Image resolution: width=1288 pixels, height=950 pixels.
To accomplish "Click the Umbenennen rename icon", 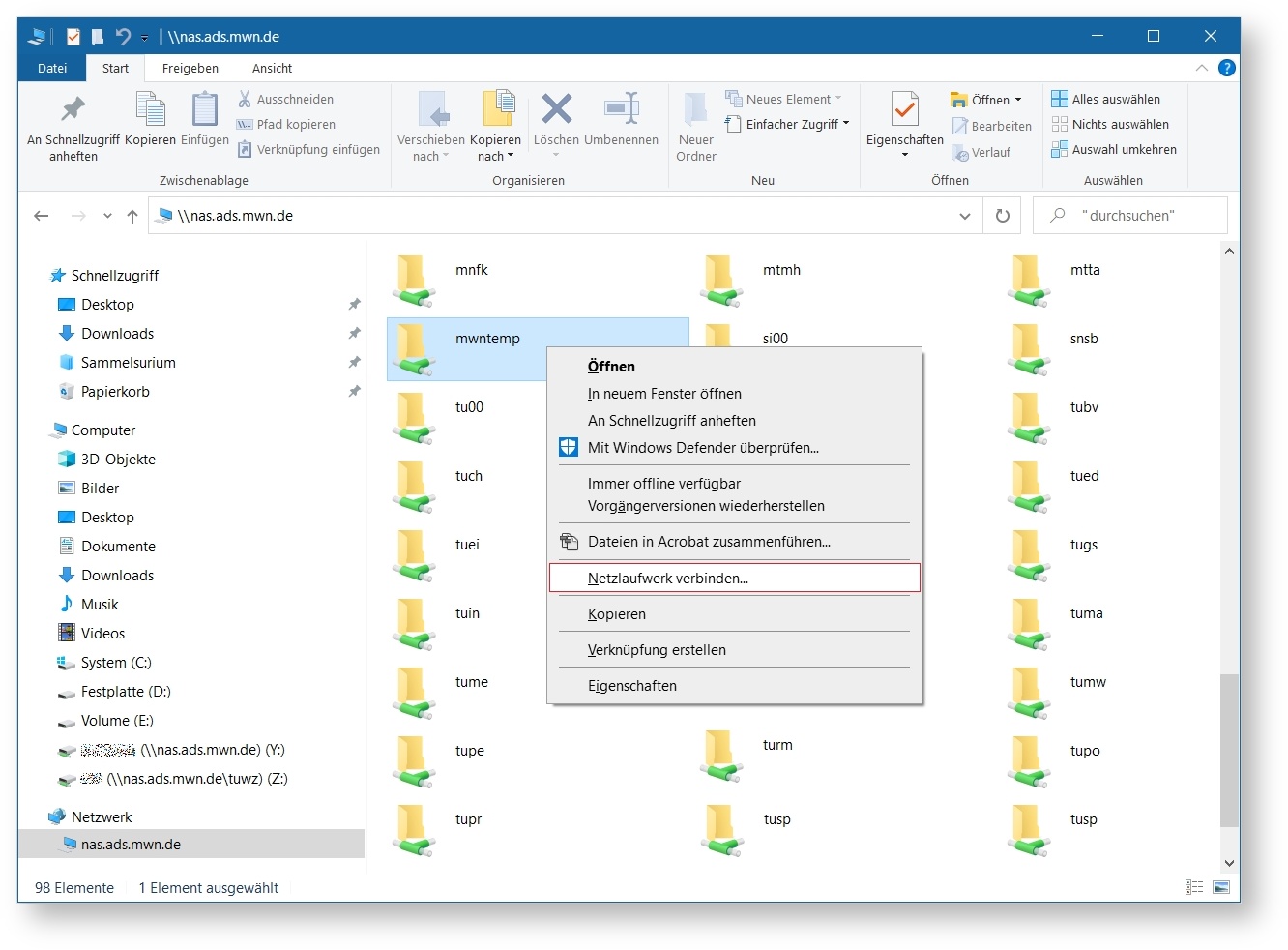I will 621,110.
